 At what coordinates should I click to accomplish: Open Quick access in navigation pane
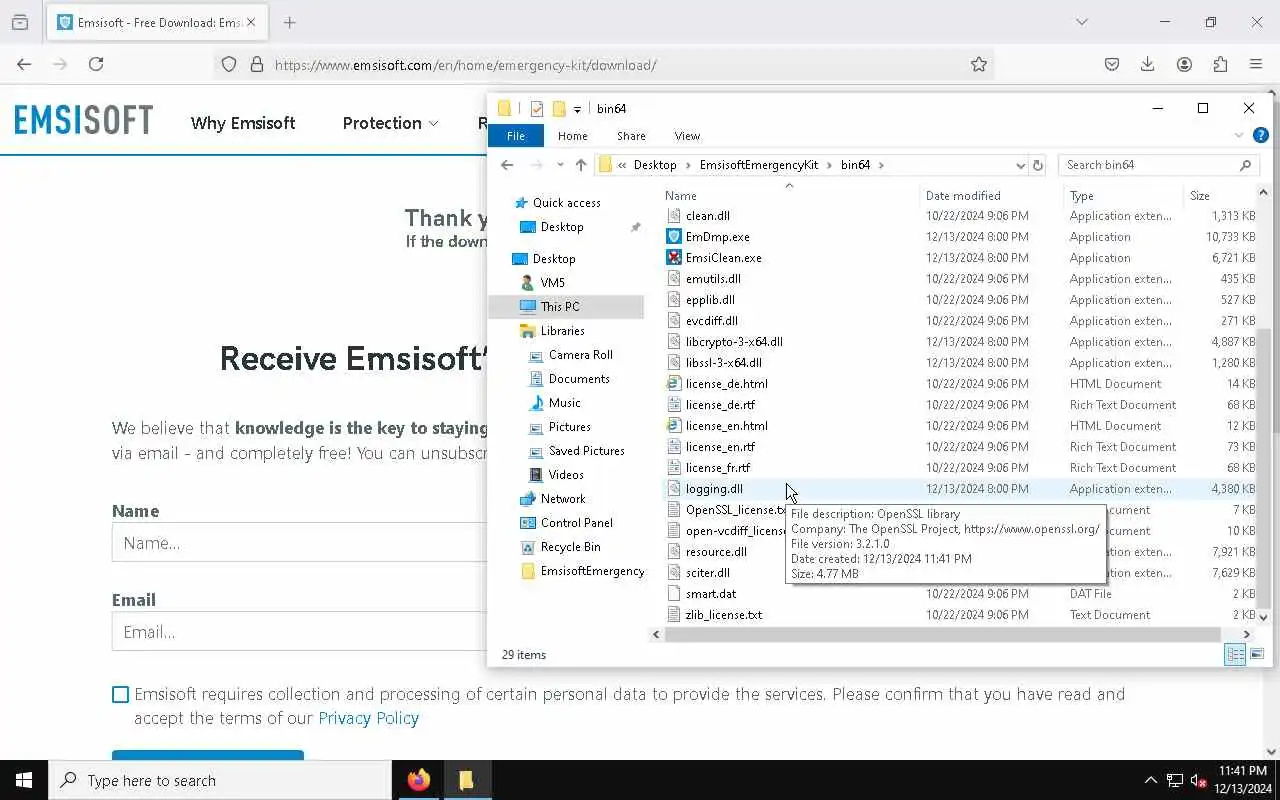point(566,203)
